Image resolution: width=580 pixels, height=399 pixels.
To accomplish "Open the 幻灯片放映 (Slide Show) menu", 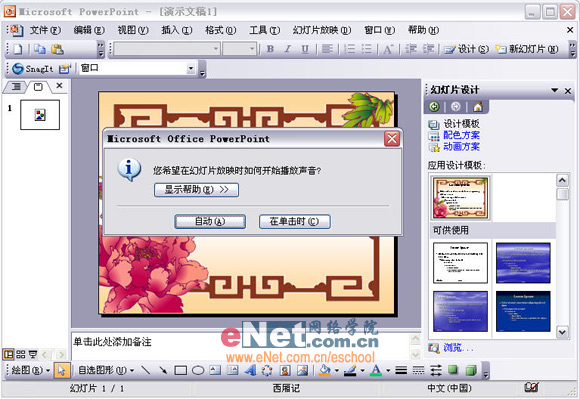I will pyautogui.click(x=322, y=30).
